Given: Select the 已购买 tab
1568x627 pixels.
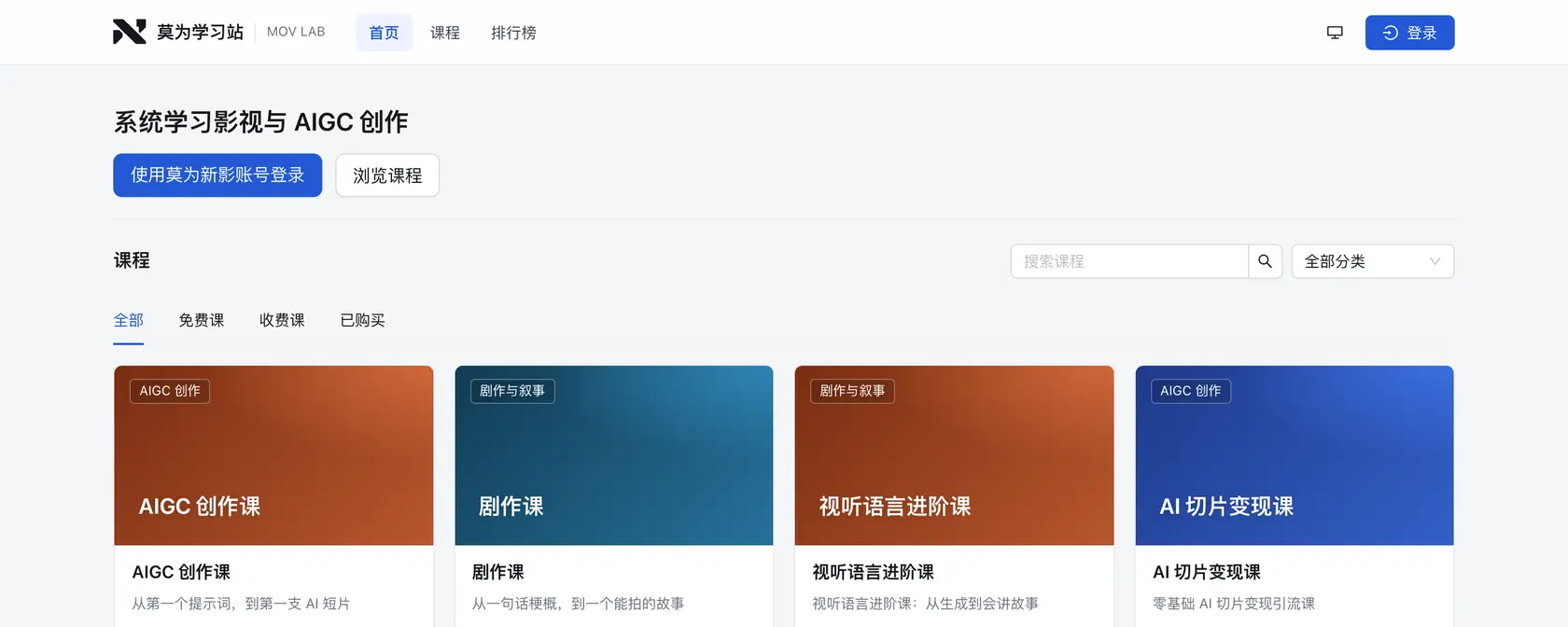Looking at the screenshot, I should [362, 320].
